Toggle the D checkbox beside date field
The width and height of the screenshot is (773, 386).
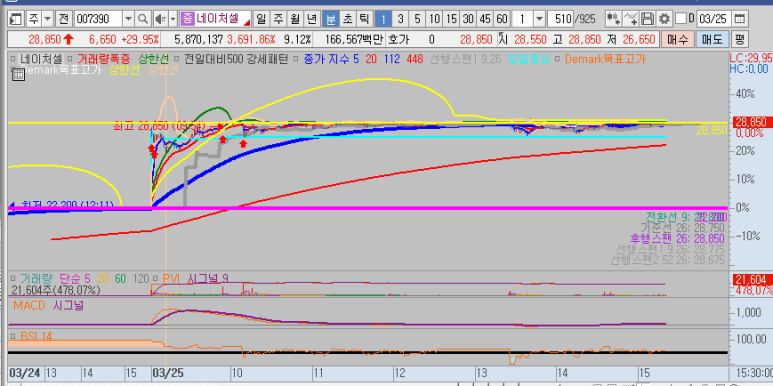681,19
